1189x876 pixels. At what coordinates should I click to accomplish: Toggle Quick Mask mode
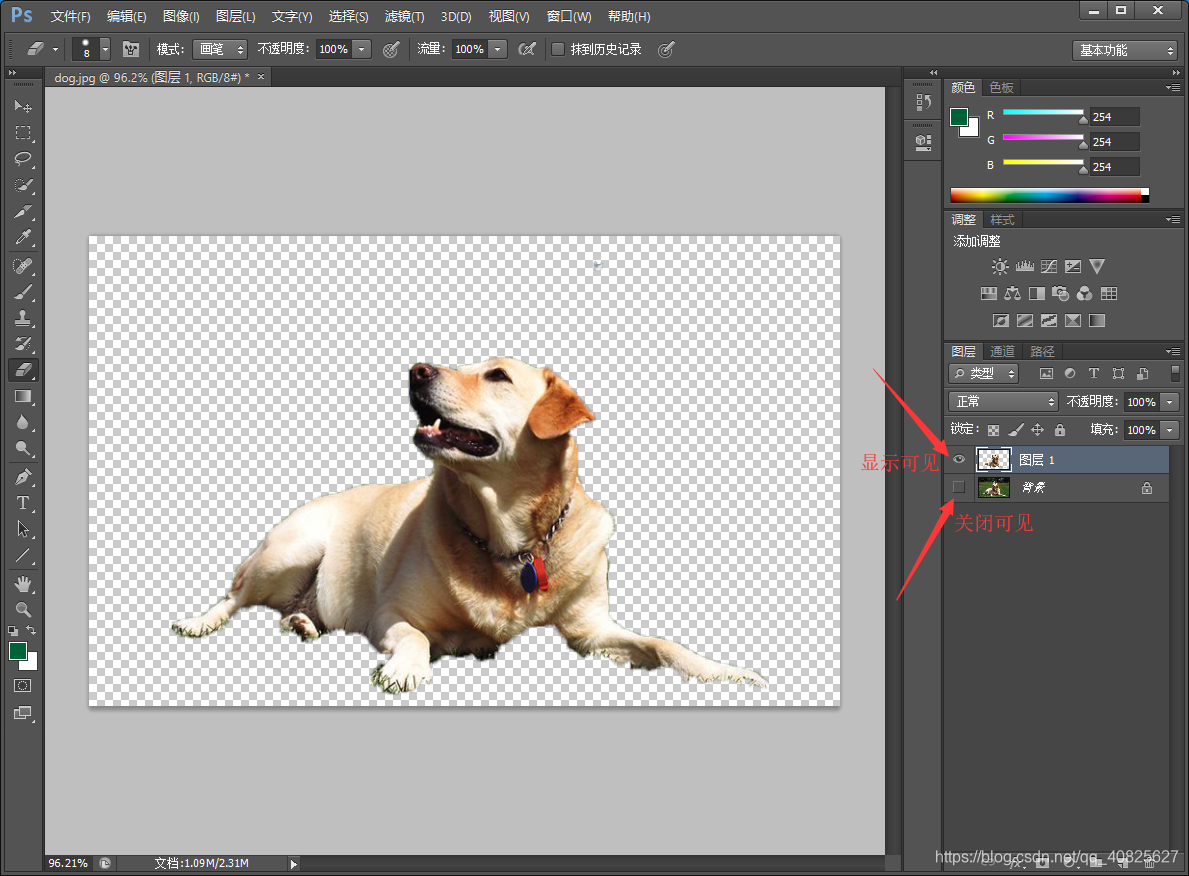point(23,686)
